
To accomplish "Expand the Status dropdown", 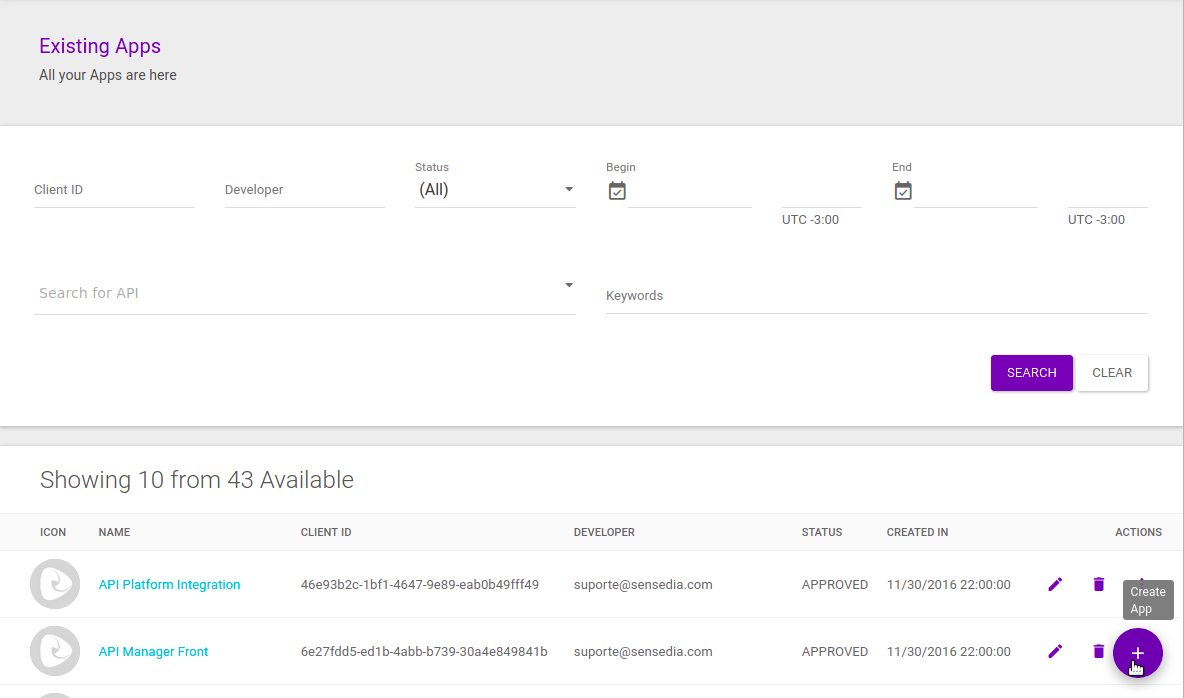I will pos(495,190).
